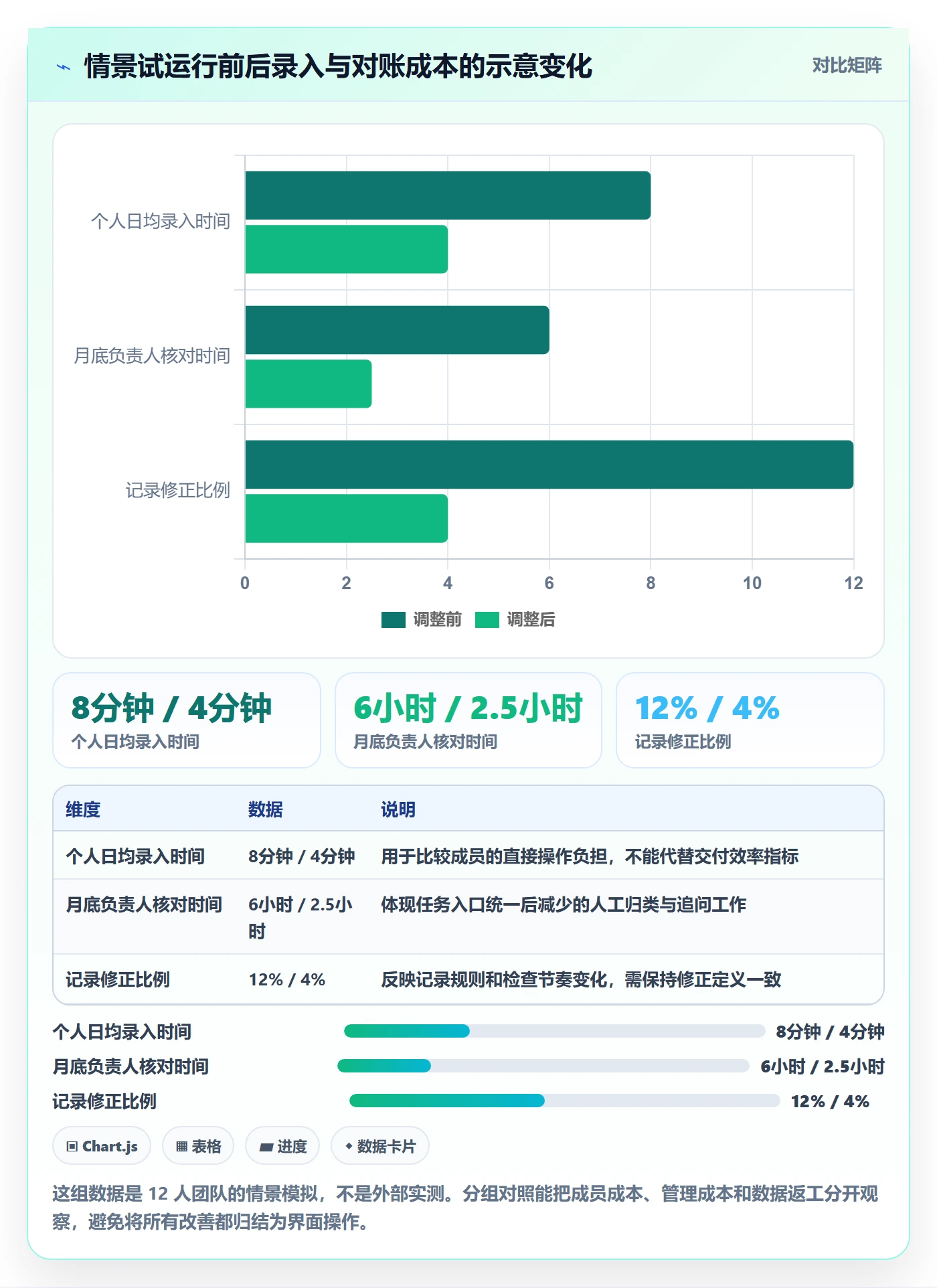
Task: Click the 记录修正比例 chart axis label
Action: point(178,491)
